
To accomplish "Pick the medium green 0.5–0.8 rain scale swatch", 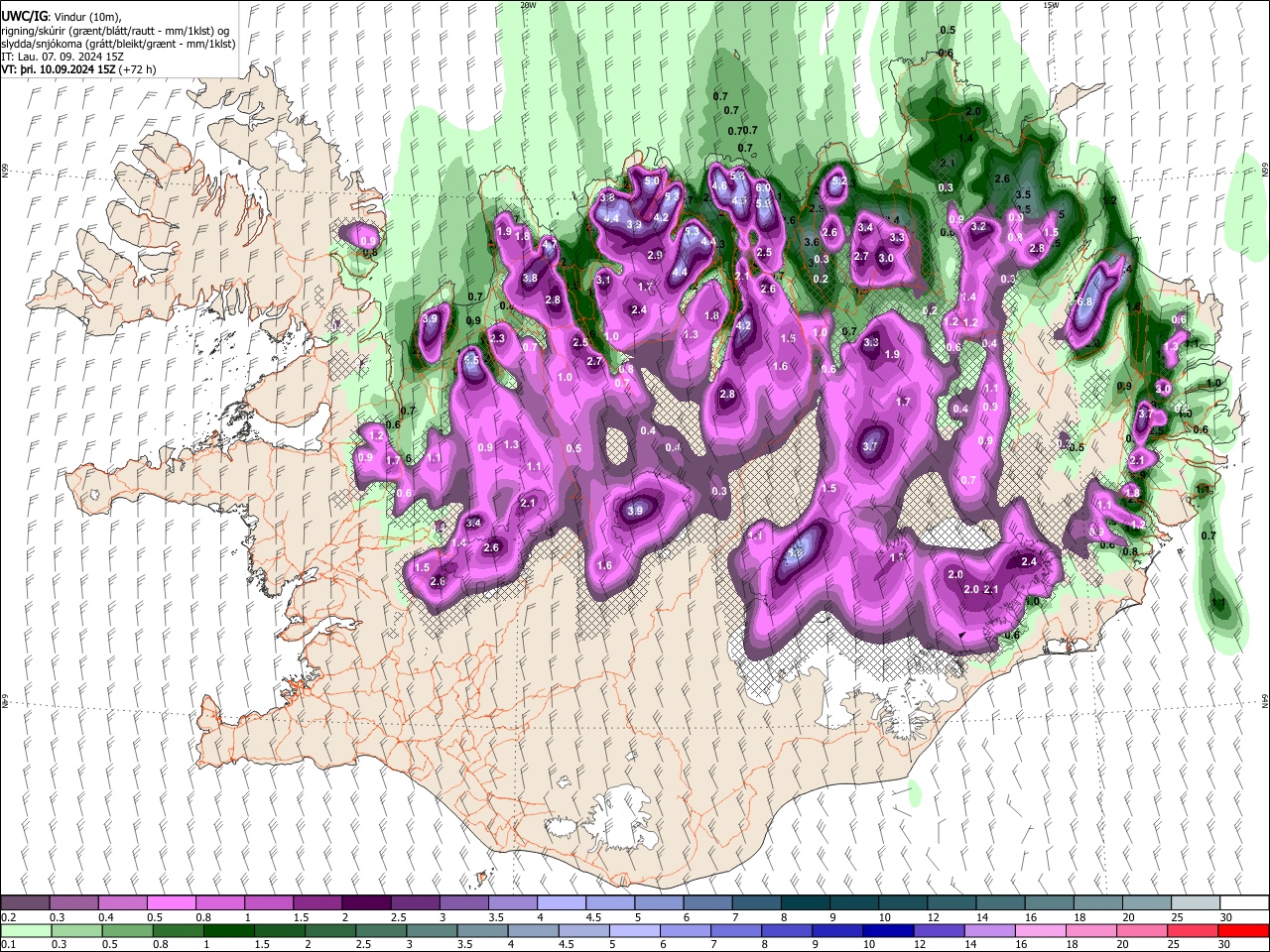I will 128,930.
